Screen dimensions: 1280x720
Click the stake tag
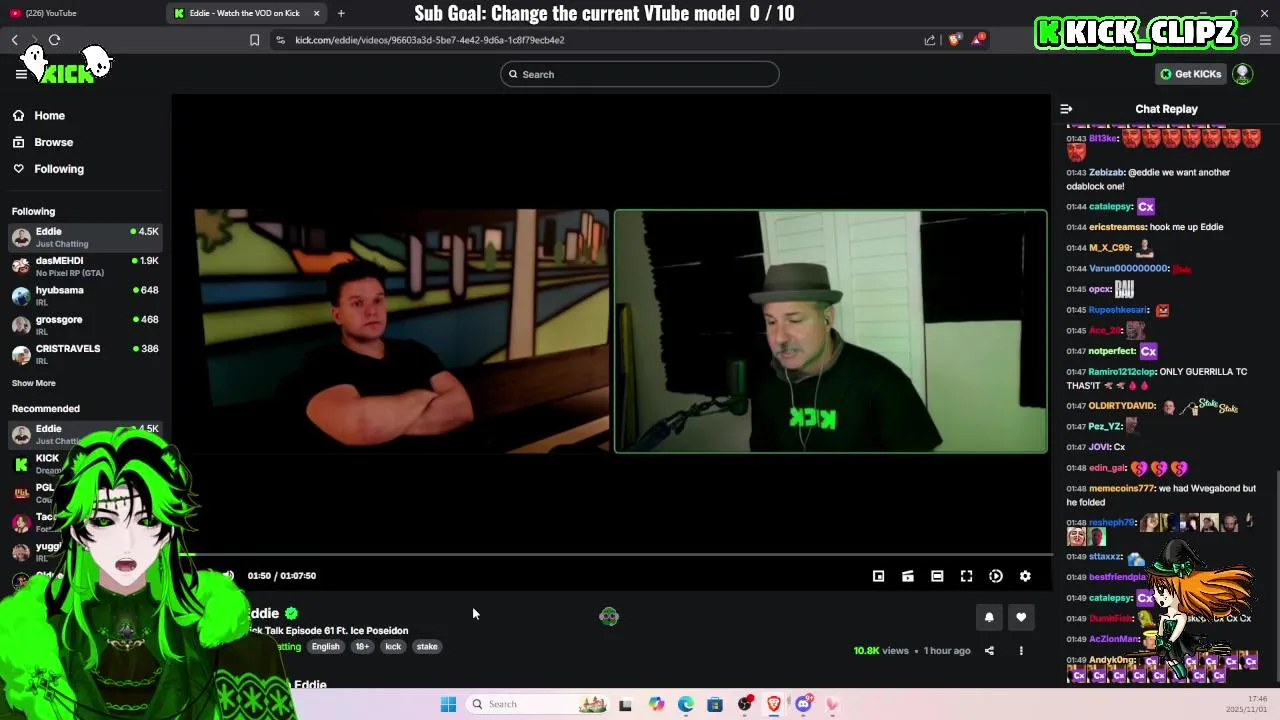427,647
